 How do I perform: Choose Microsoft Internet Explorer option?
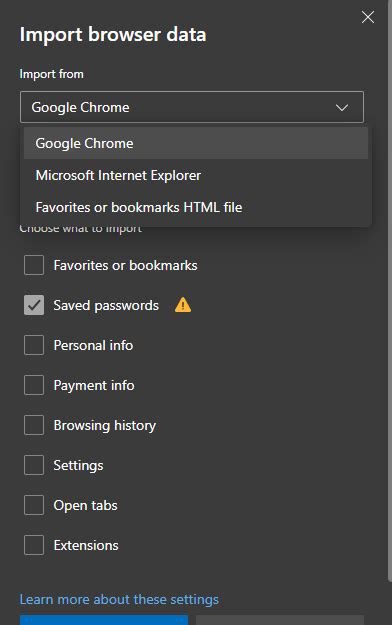pos(196,175)
